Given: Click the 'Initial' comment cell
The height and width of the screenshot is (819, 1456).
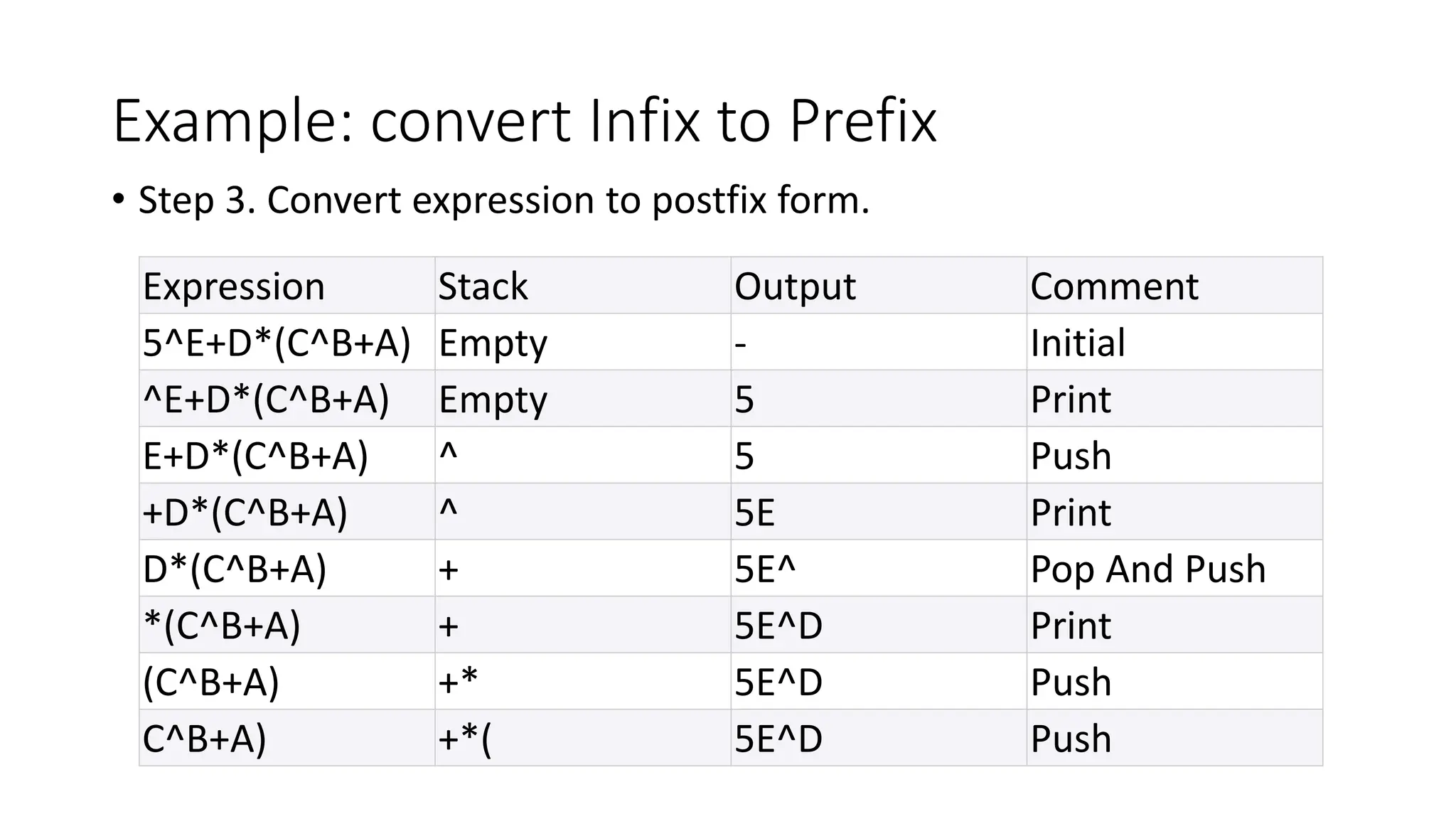Looking at the screenshot, I should (x=1174, y=342).
